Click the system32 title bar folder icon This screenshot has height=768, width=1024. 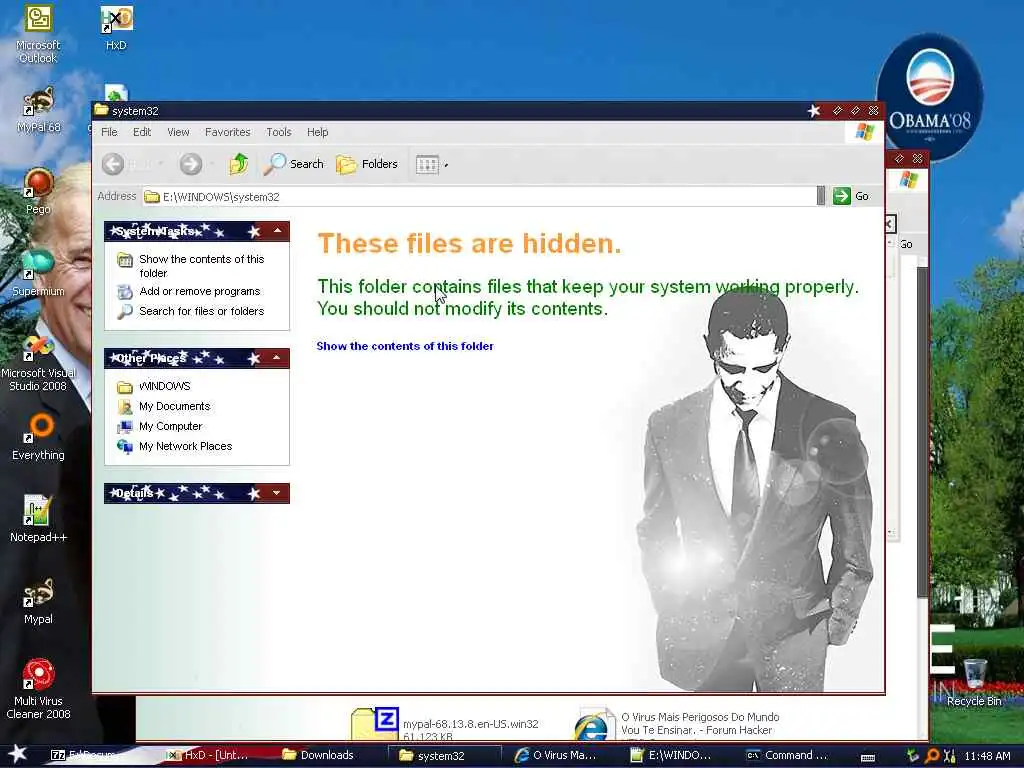point(101,110)
